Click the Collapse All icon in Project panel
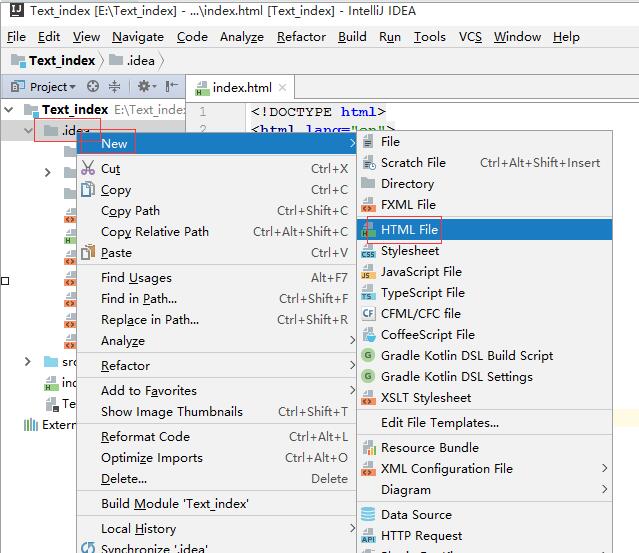The height and width of the screenshot is (553, 639). 115,86
